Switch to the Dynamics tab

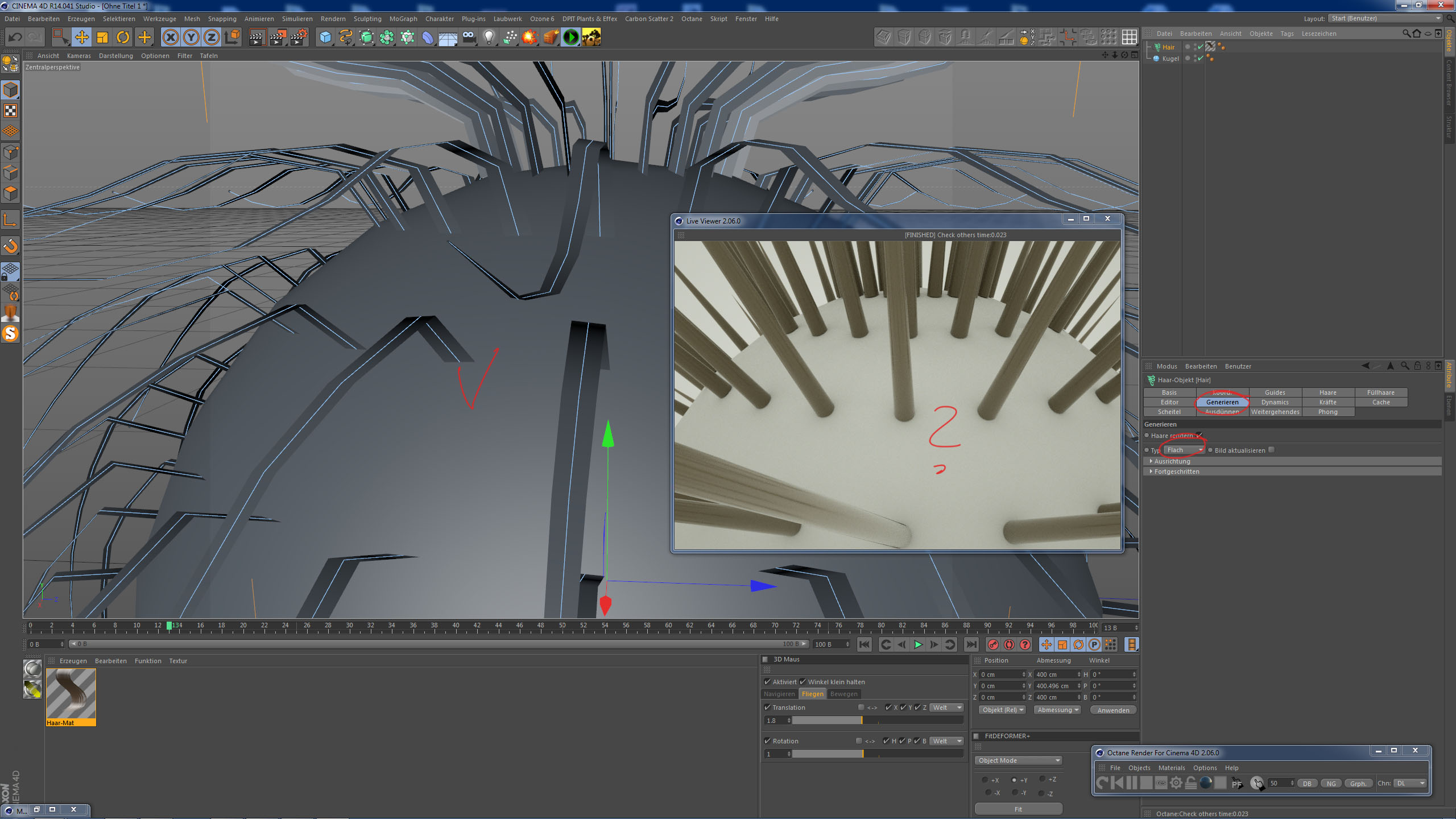point(1275,402)
